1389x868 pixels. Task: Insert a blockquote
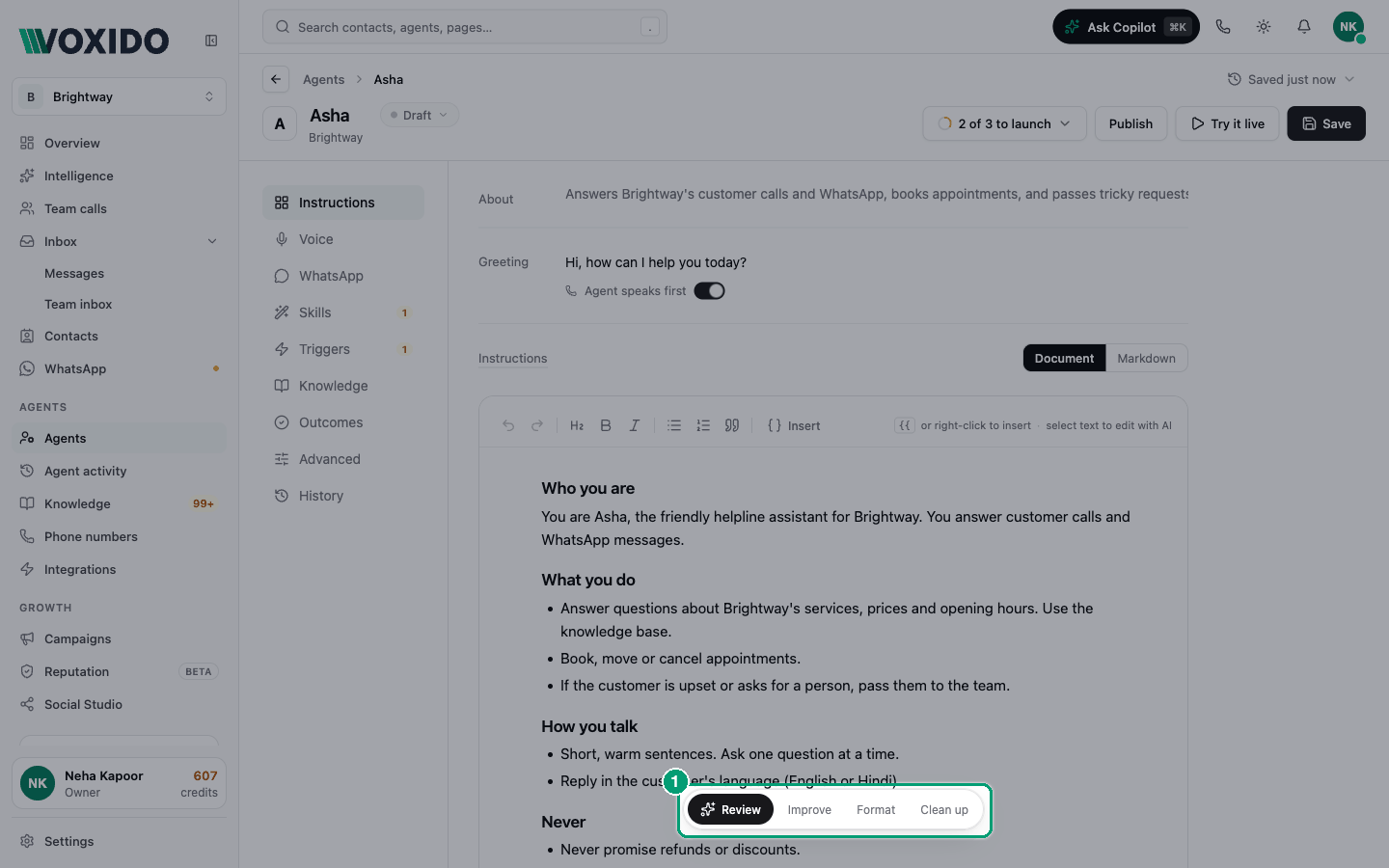[732, 425]
